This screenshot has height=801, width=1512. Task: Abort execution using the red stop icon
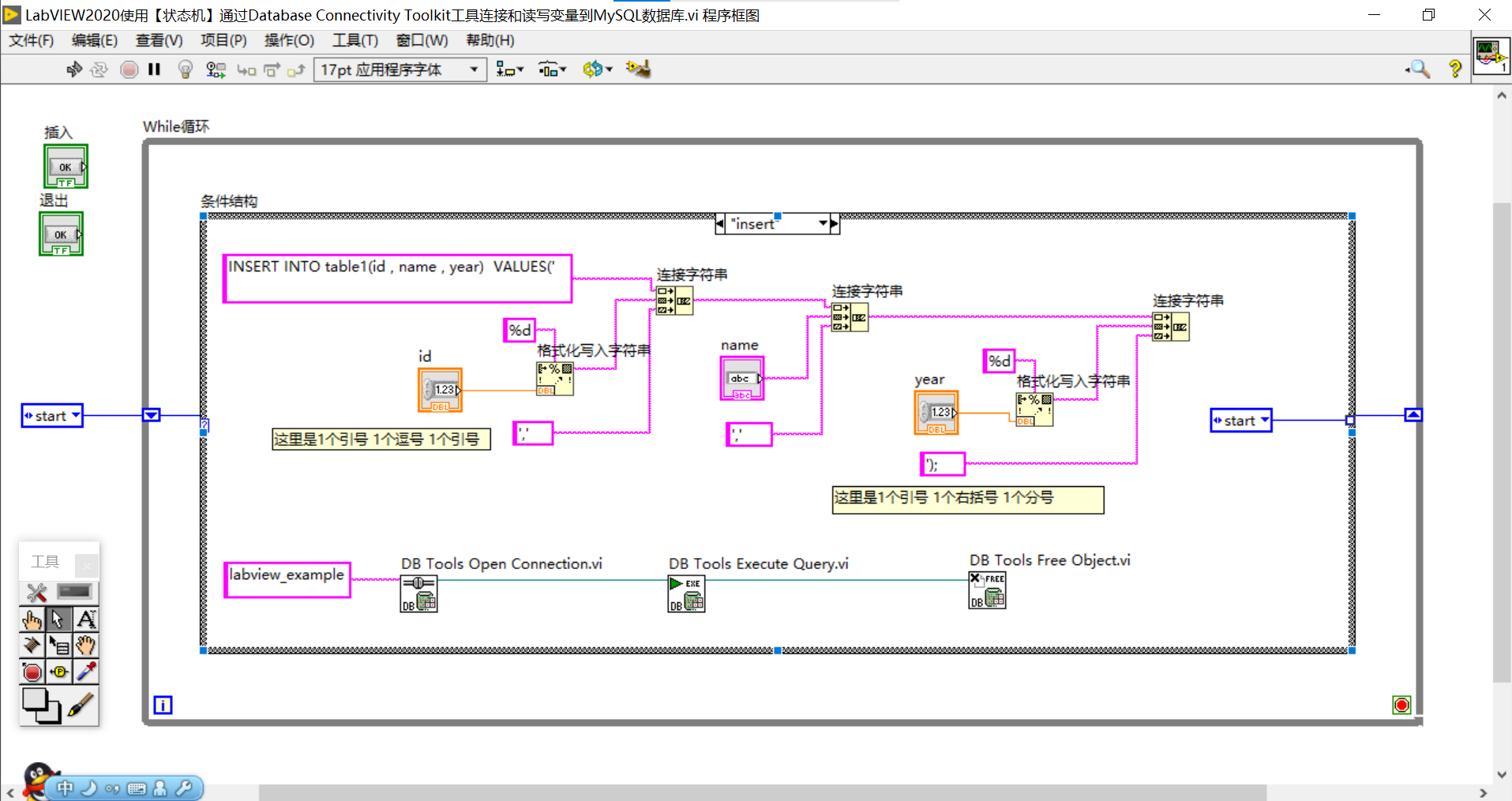coord(129,69)
